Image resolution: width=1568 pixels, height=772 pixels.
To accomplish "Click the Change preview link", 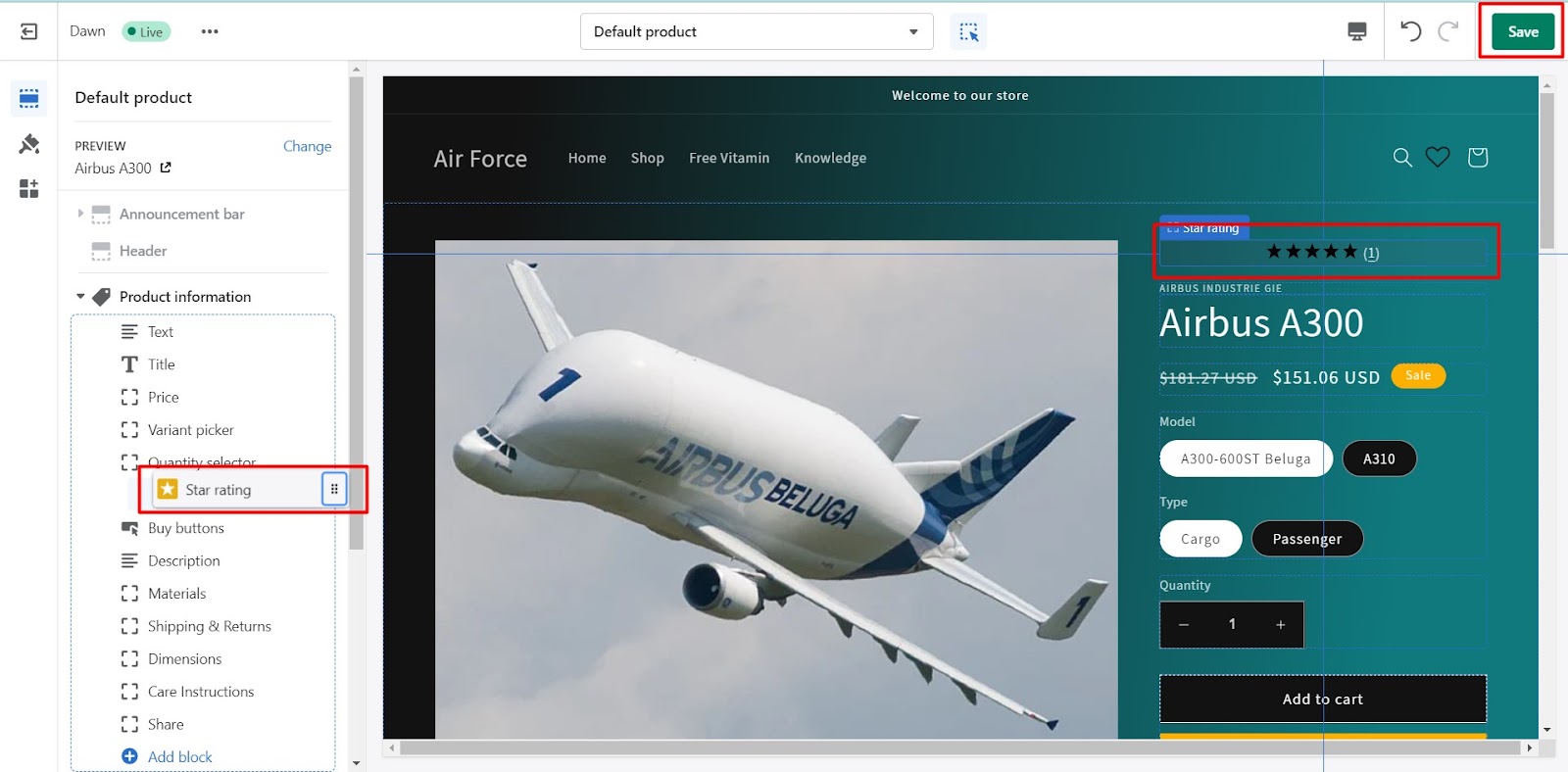I will 307,146.
